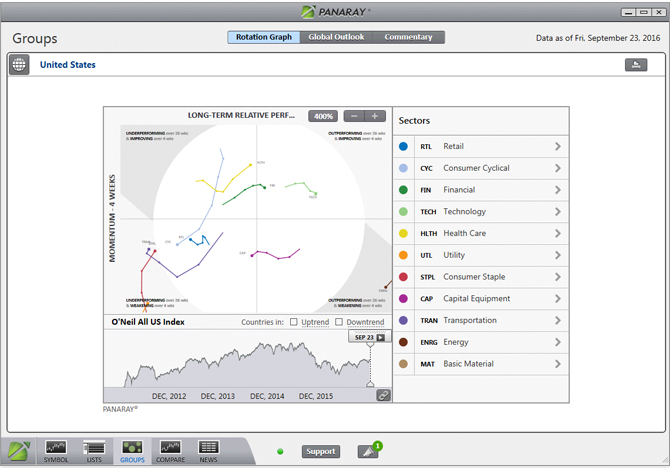
Task: Expand the Health Care sector chevron
Action: (x=558, y=233)
